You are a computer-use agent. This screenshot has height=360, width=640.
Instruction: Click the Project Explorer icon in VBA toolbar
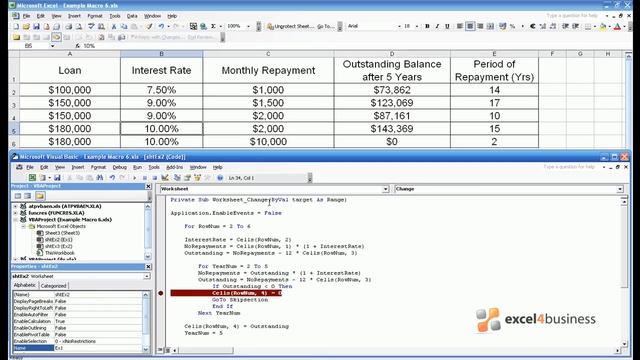(x=177, y=178)
